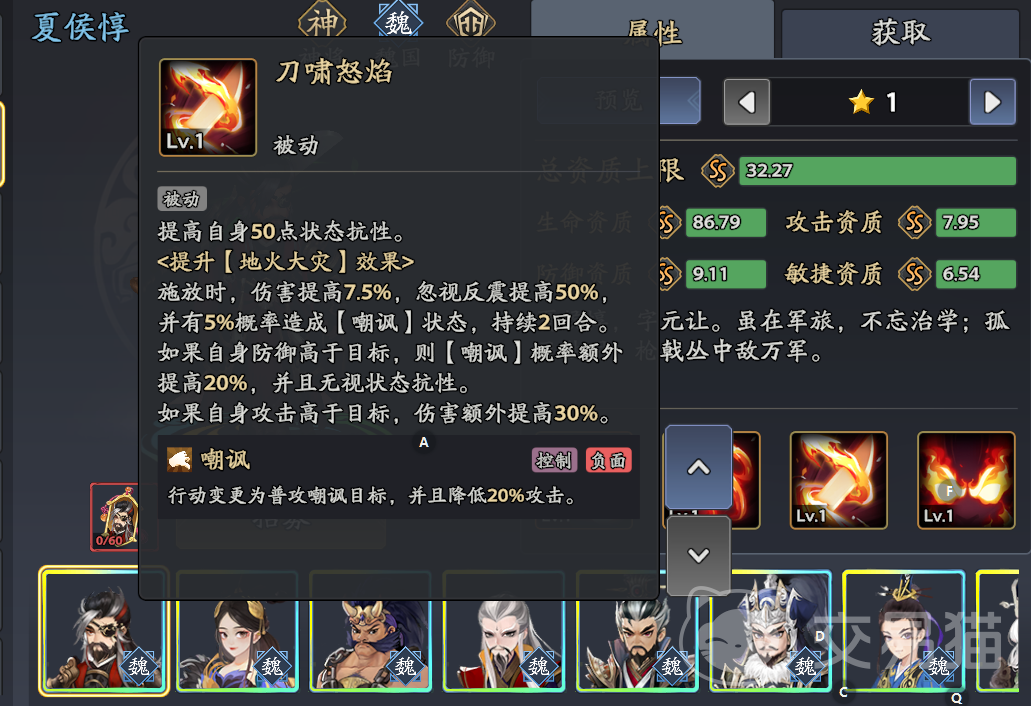Switch to the 获取 tab
Screen dimensions: 1031x706
[900, 31]
